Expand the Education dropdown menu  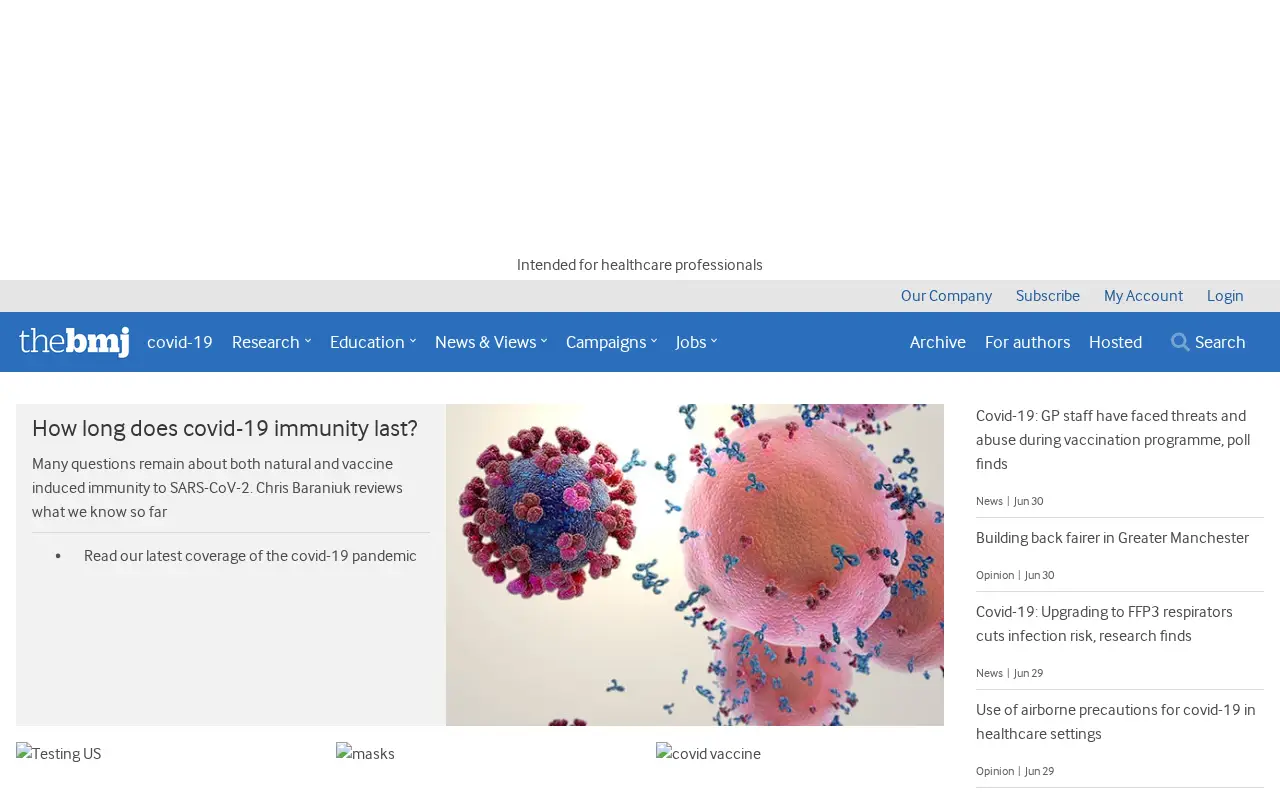click(x=373, y=342)
